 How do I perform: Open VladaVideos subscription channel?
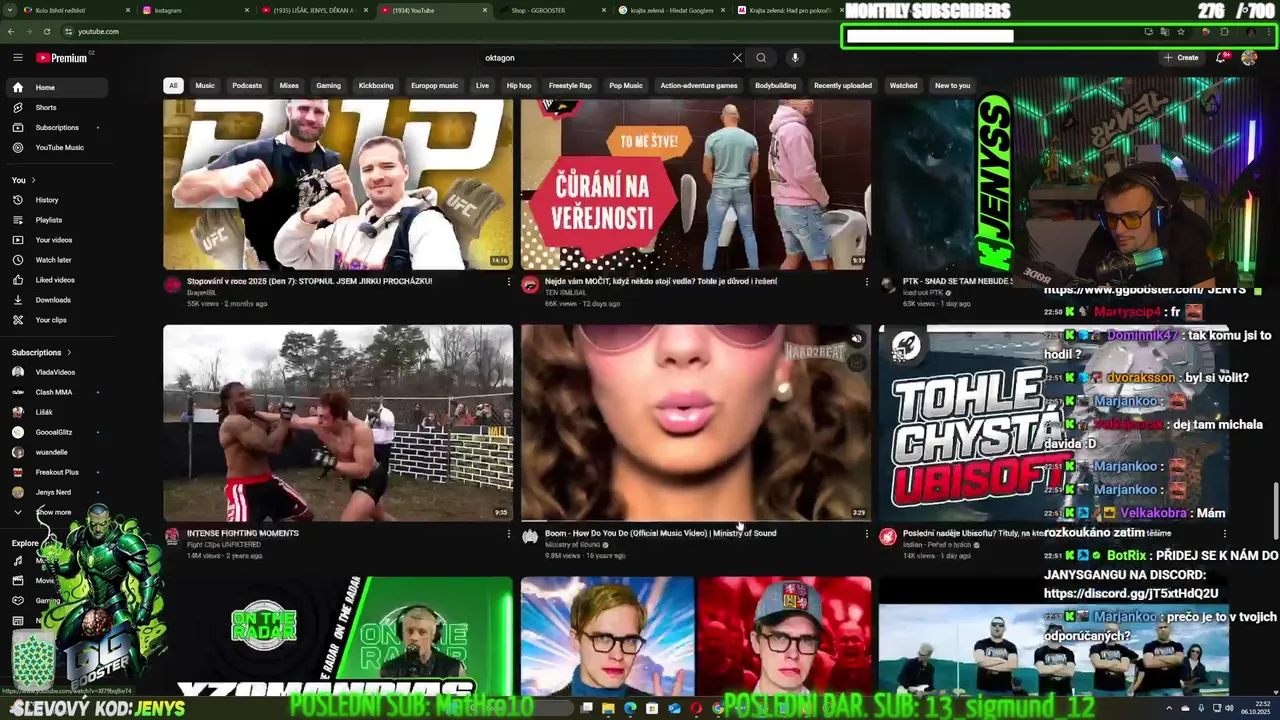tap(55, 372)
